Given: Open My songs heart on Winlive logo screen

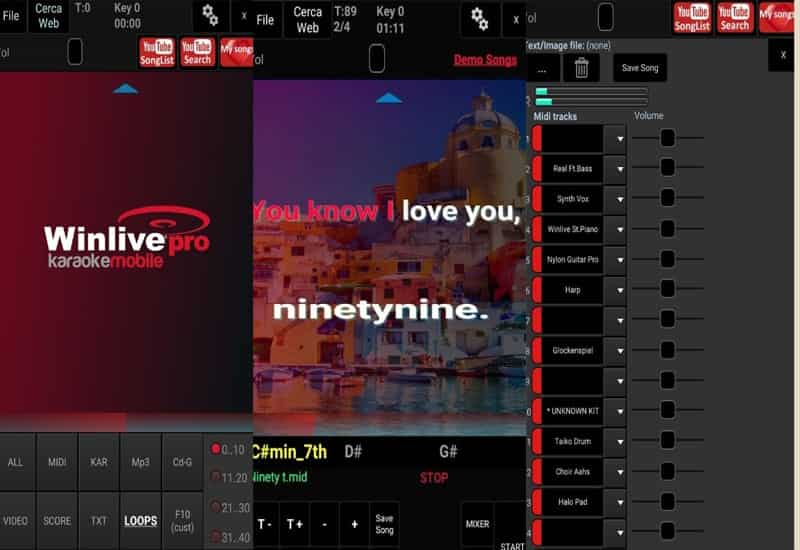Looking at the screenshot, I should 237,52.
